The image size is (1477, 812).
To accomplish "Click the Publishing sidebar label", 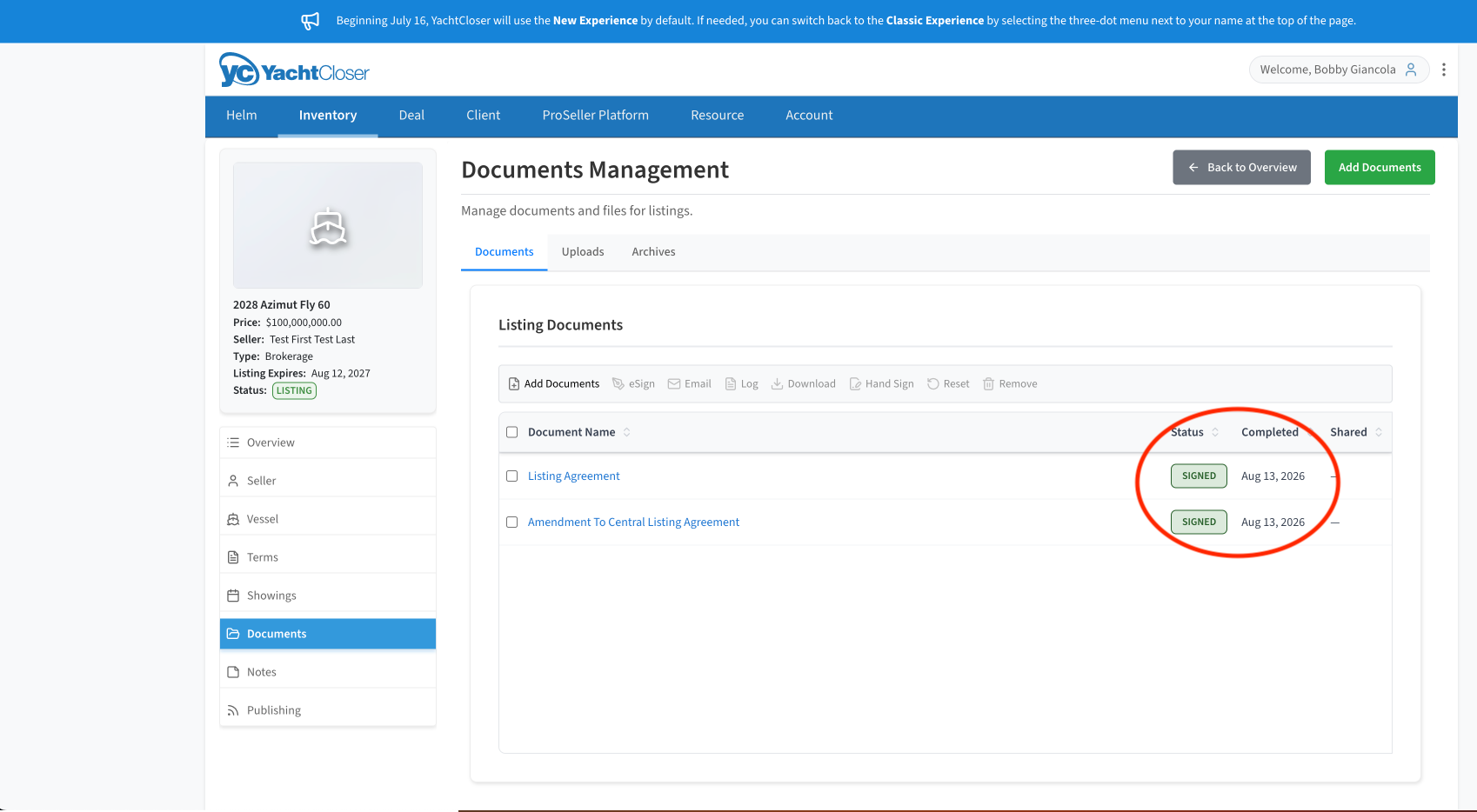I will click(274, 710).
